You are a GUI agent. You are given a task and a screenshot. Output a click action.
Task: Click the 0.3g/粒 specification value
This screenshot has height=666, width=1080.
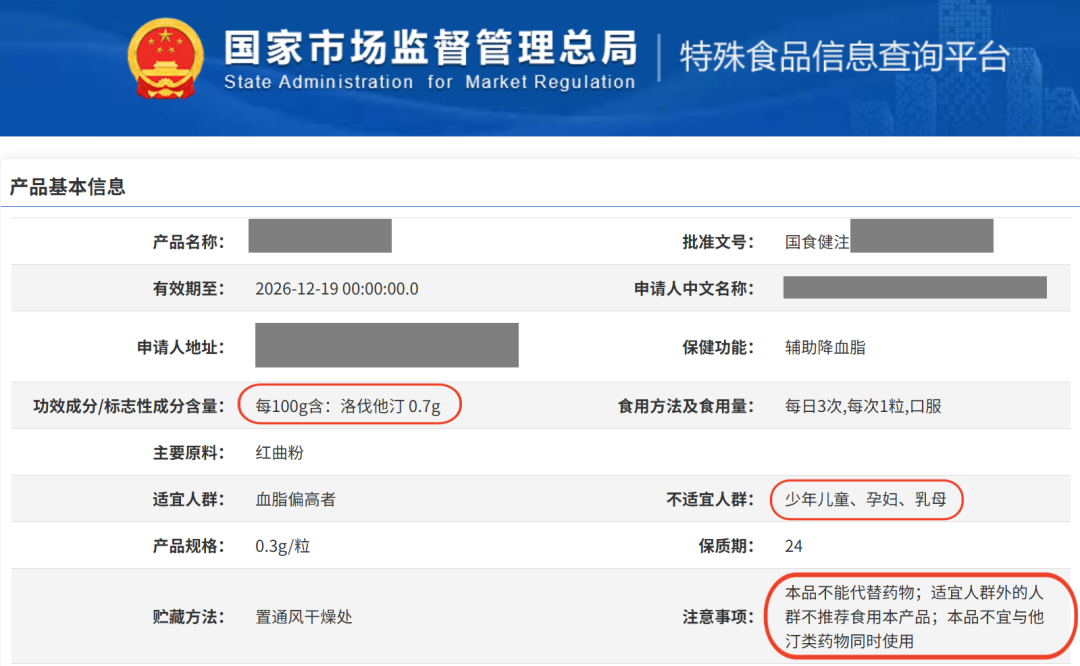pos(282,546)
